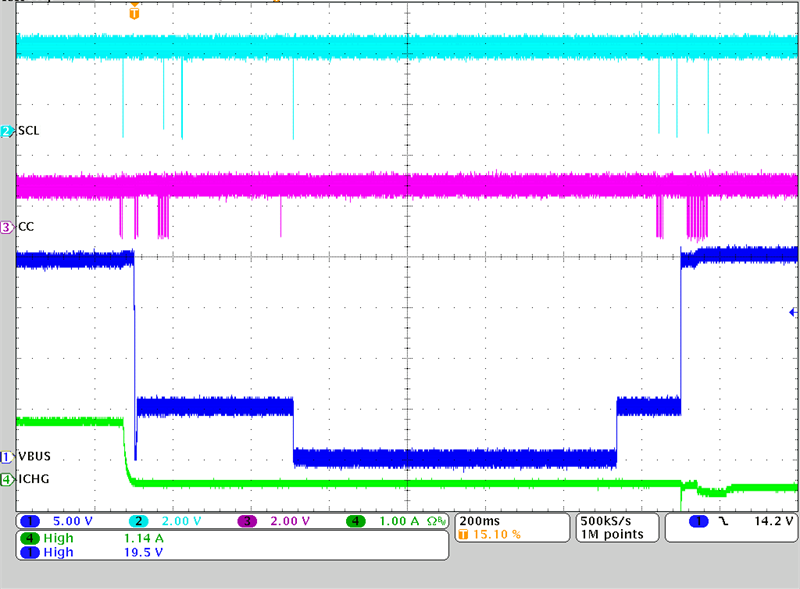Image resolution: width=800 pixels, height=589 pixels.
Task: Click the 14.2 V trigger level readout
Action: pyautogui.click(x=773, y=522)
